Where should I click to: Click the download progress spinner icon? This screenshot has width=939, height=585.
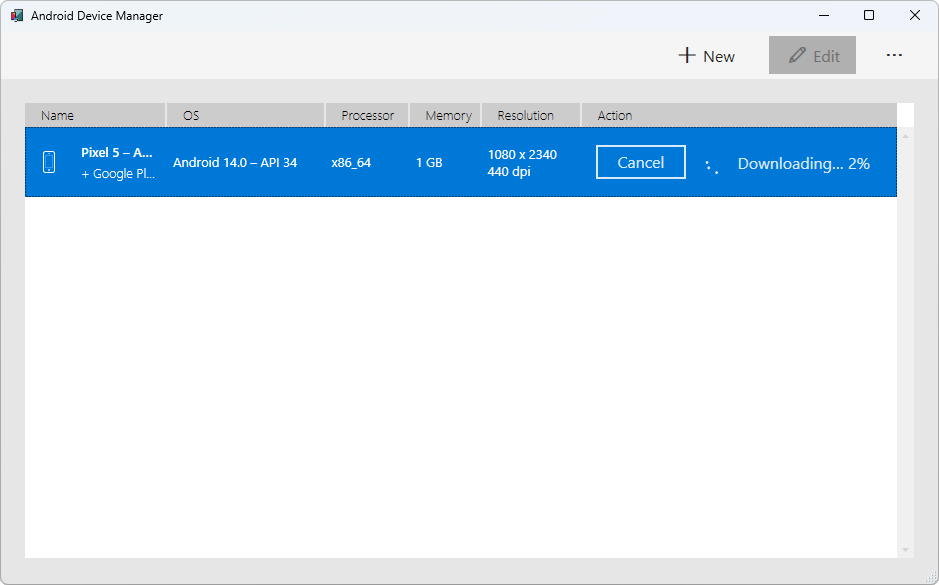712,165
